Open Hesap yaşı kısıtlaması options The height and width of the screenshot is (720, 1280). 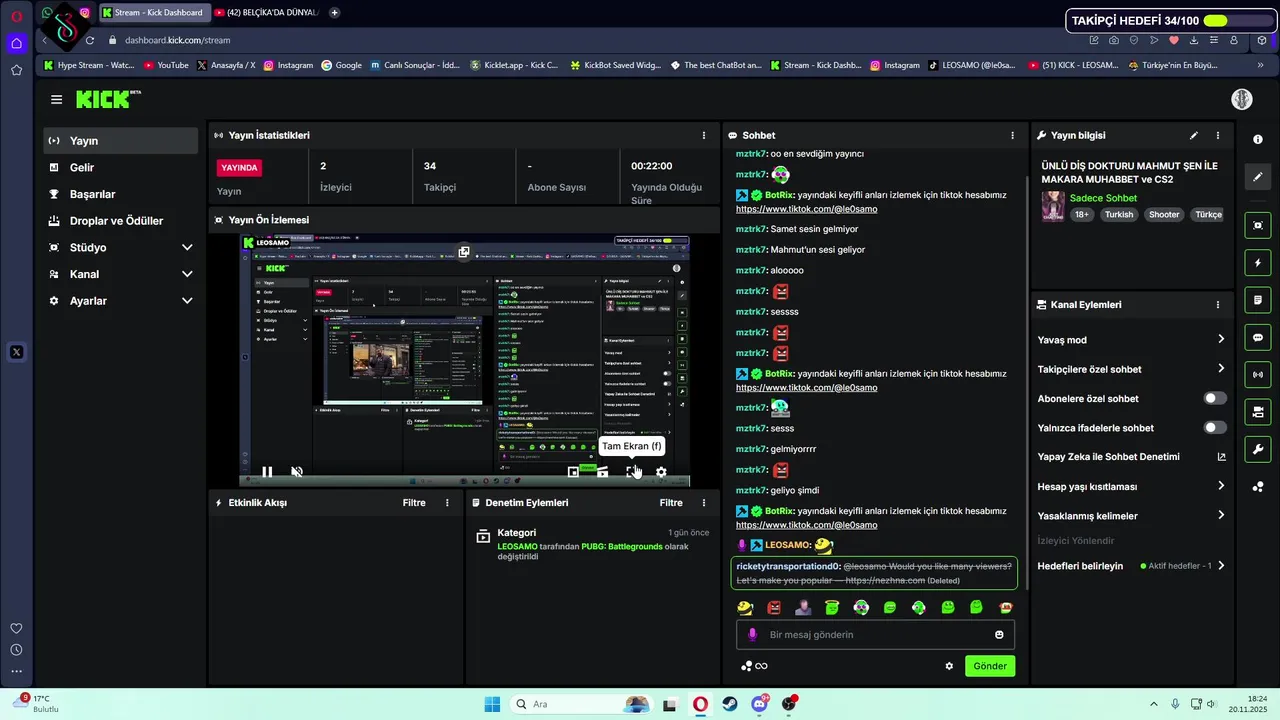click(1131, 487)
